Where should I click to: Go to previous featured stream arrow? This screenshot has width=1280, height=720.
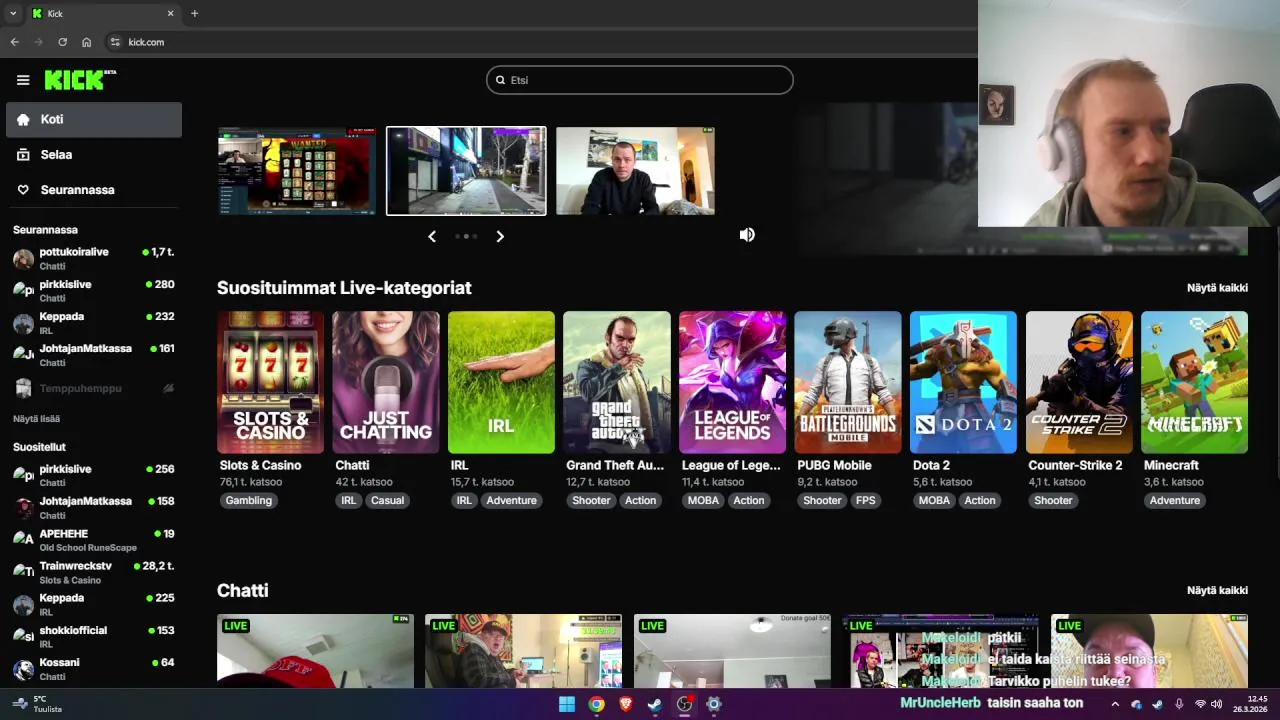[432, 237]
